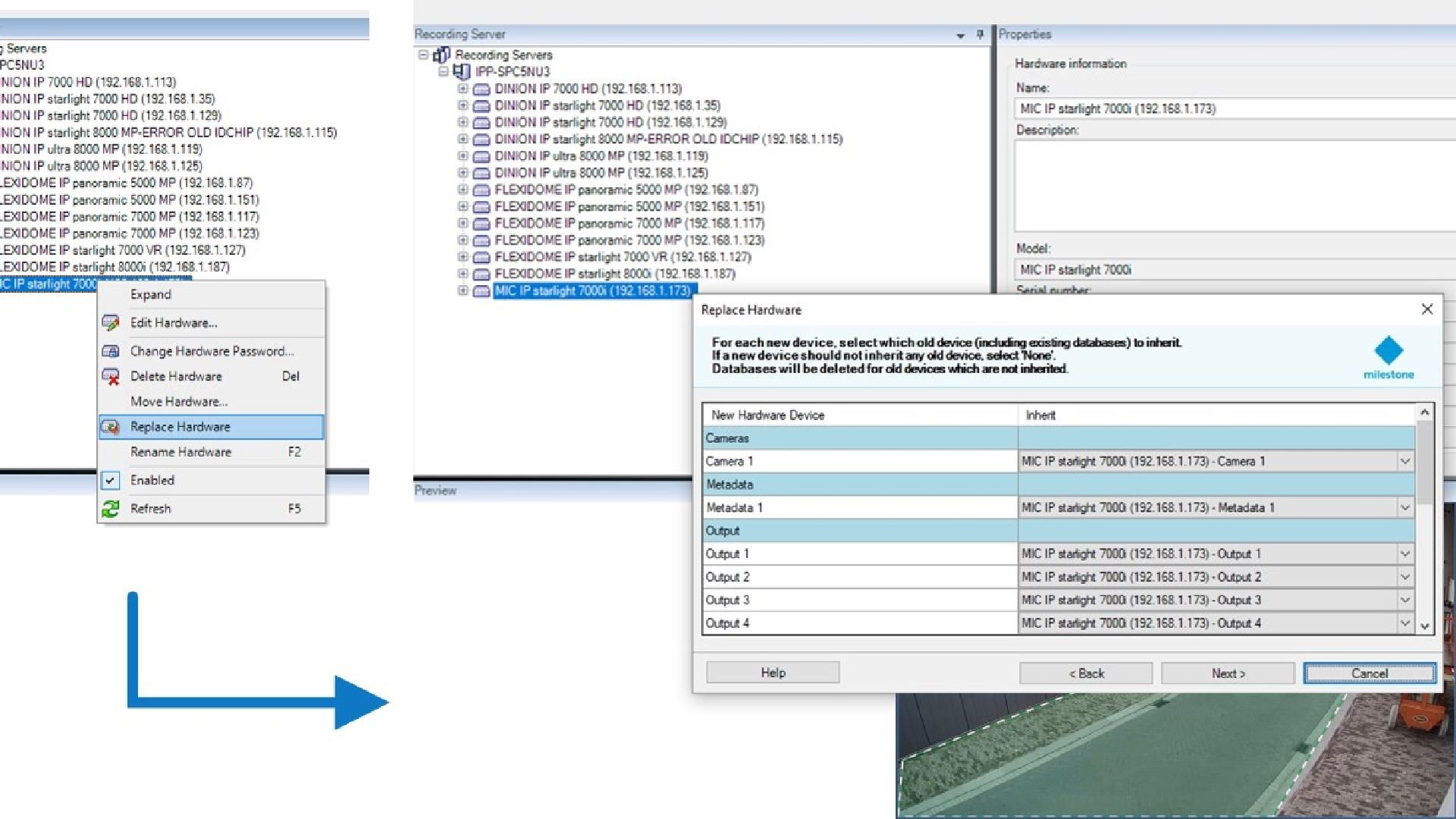This screenshot has width=1456, height=819.
Task: Choose Change Hardware Password... from context menu
Action: pos(212,351)
